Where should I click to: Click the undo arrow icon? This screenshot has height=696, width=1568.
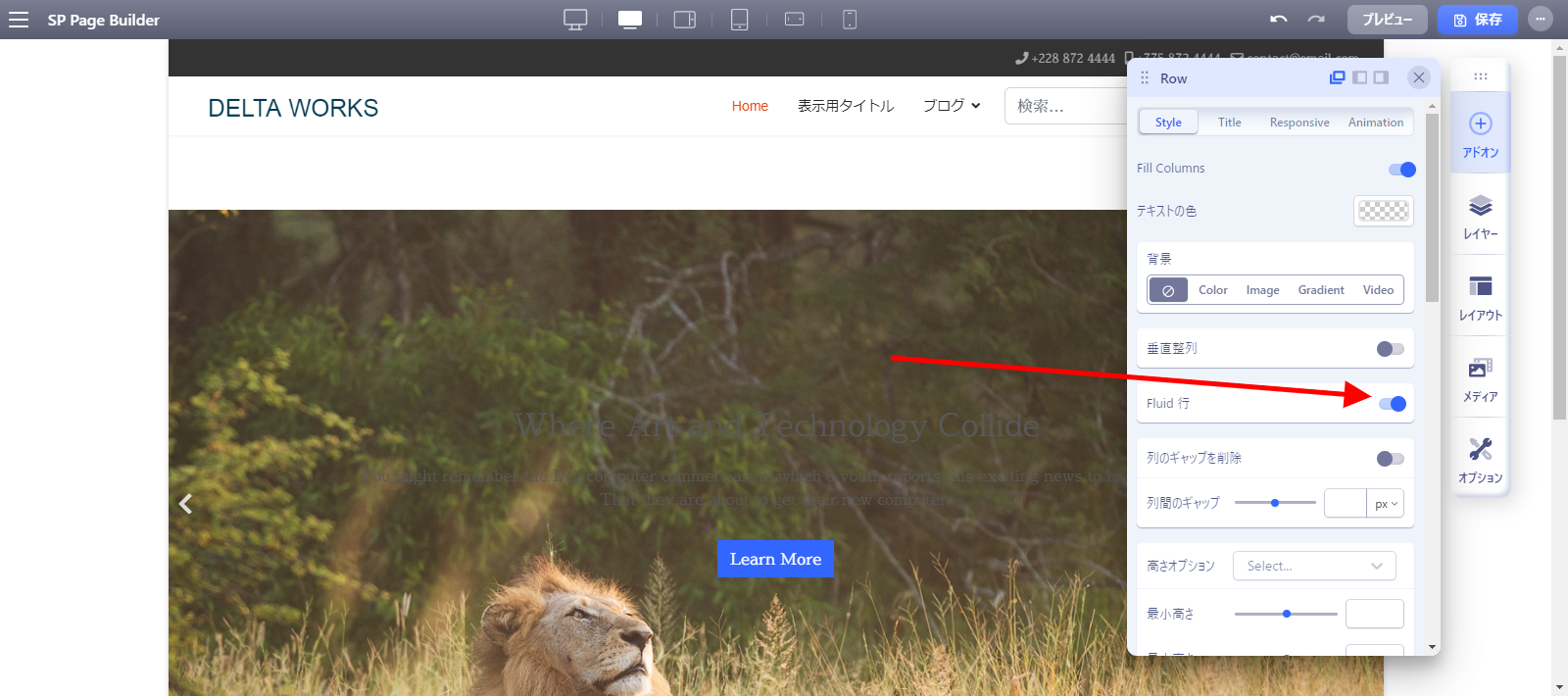(1278, 20)
